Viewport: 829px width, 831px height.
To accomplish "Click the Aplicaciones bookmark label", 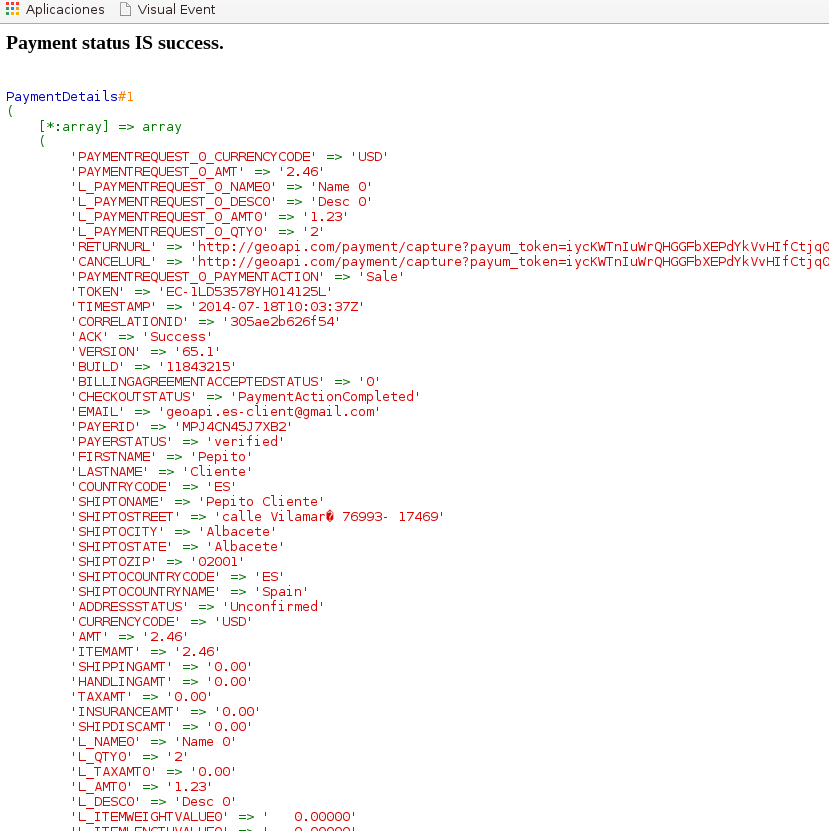I will pos(65,10).
